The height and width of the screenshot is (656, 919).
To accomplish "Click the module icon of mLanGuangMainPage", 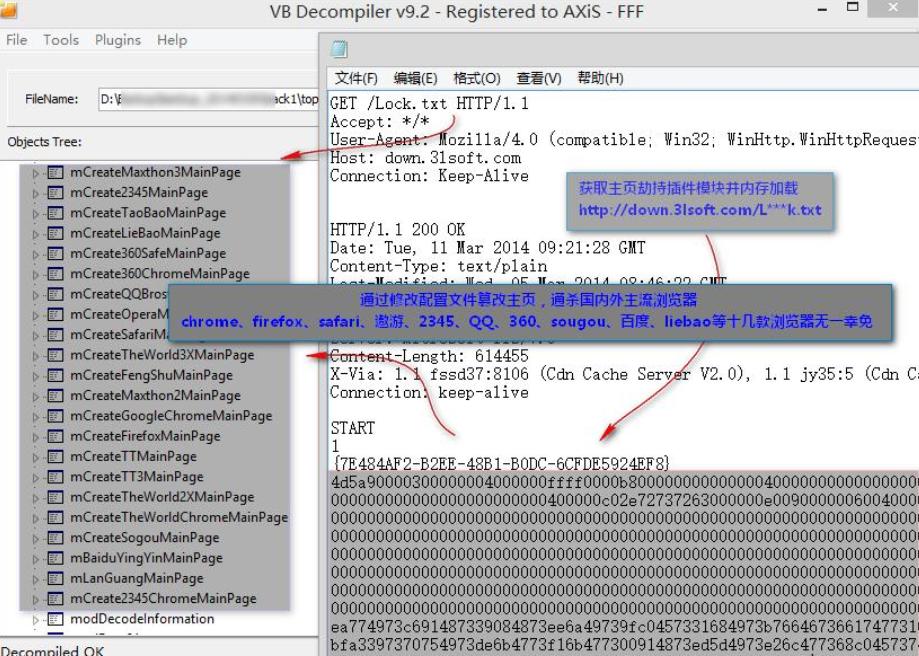I will [x=55, y=578].
